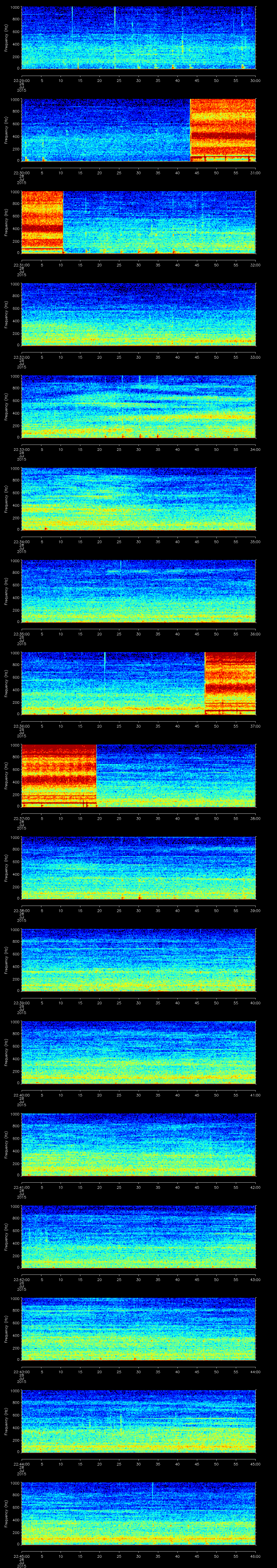Viewport: 277px width, 1568px height.
Task: Click the 22:40:00 time axis label
Action: coord(21,1095)
